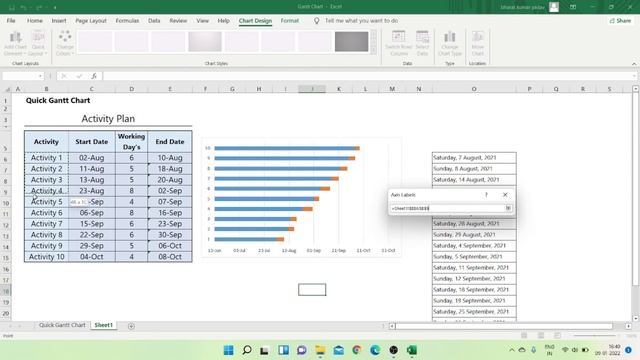Expand the Chart Styles gallery More arrow
The width and height of the screenshot is (640, 360).
[373, 50]
